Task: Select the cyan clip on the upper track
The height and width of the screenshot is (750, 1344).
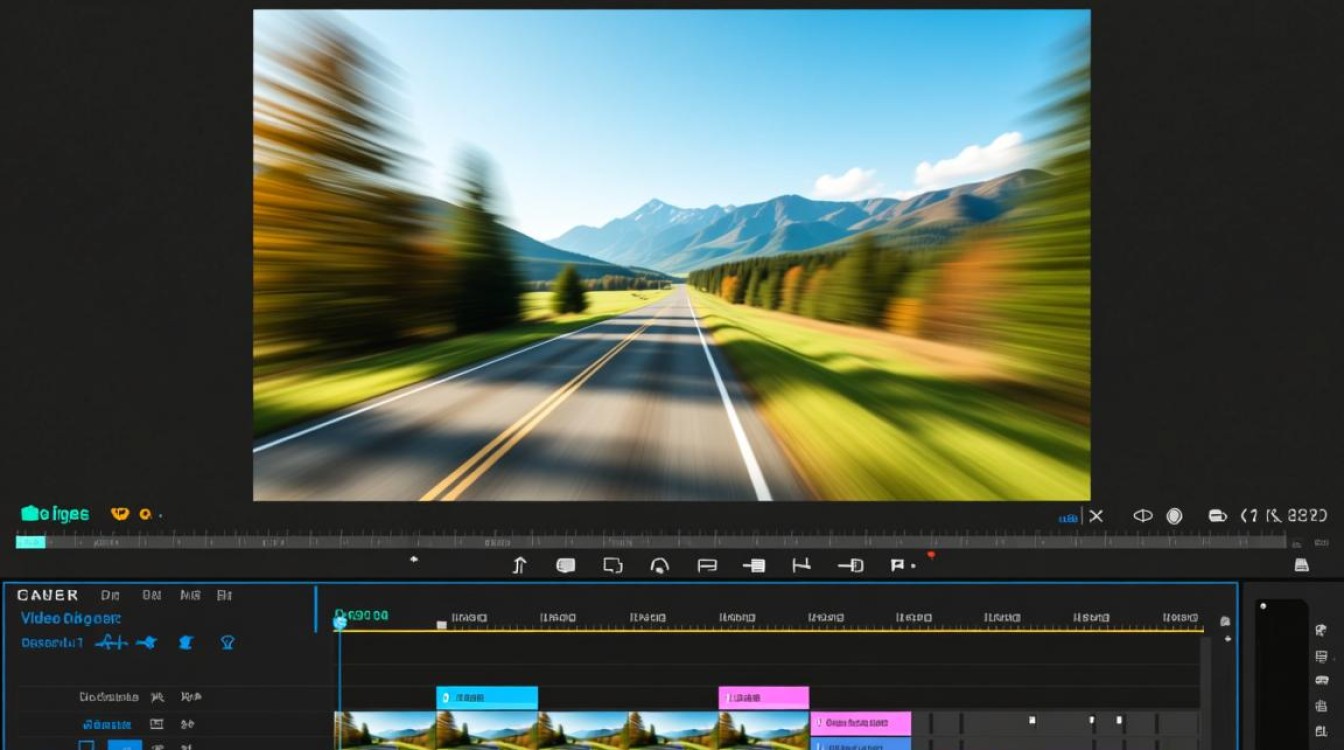Action: [487, 698]
